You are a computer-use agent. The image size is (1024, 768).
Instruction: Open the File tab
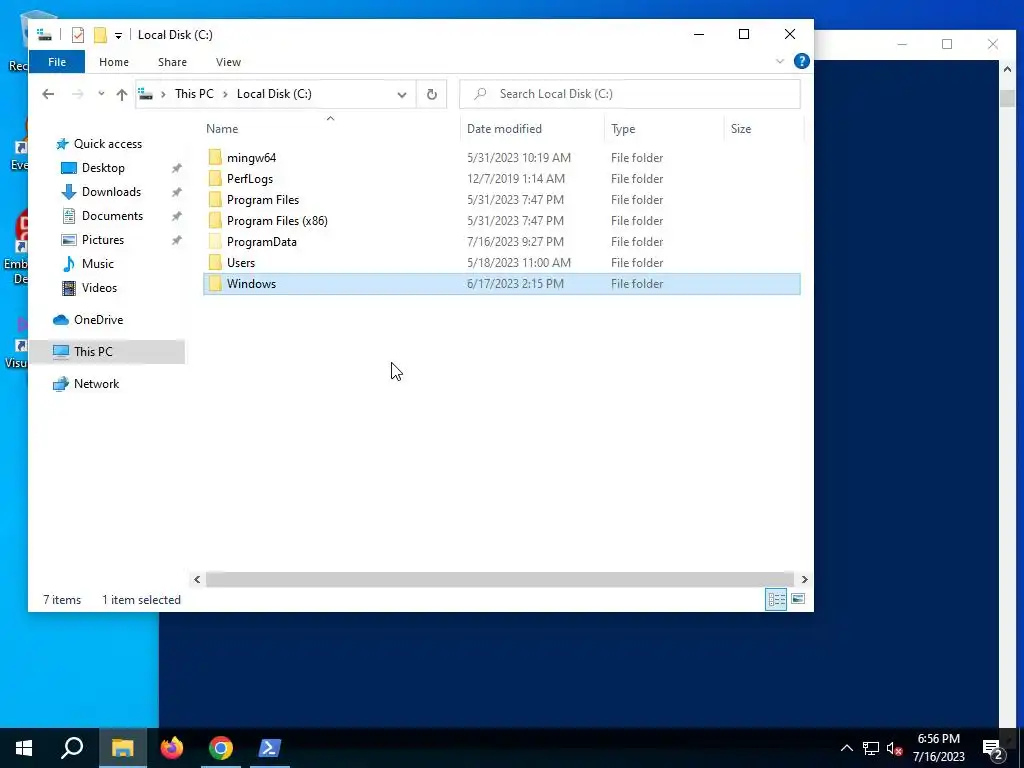pos(57,62)
